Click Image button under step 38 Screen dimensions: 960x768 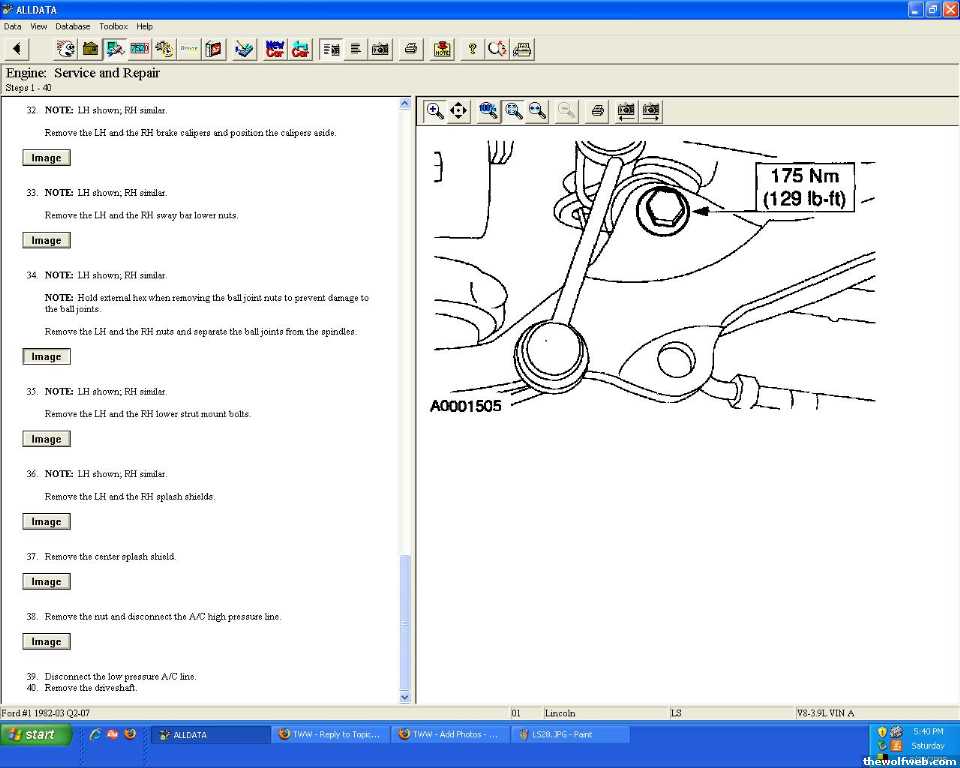46,642
